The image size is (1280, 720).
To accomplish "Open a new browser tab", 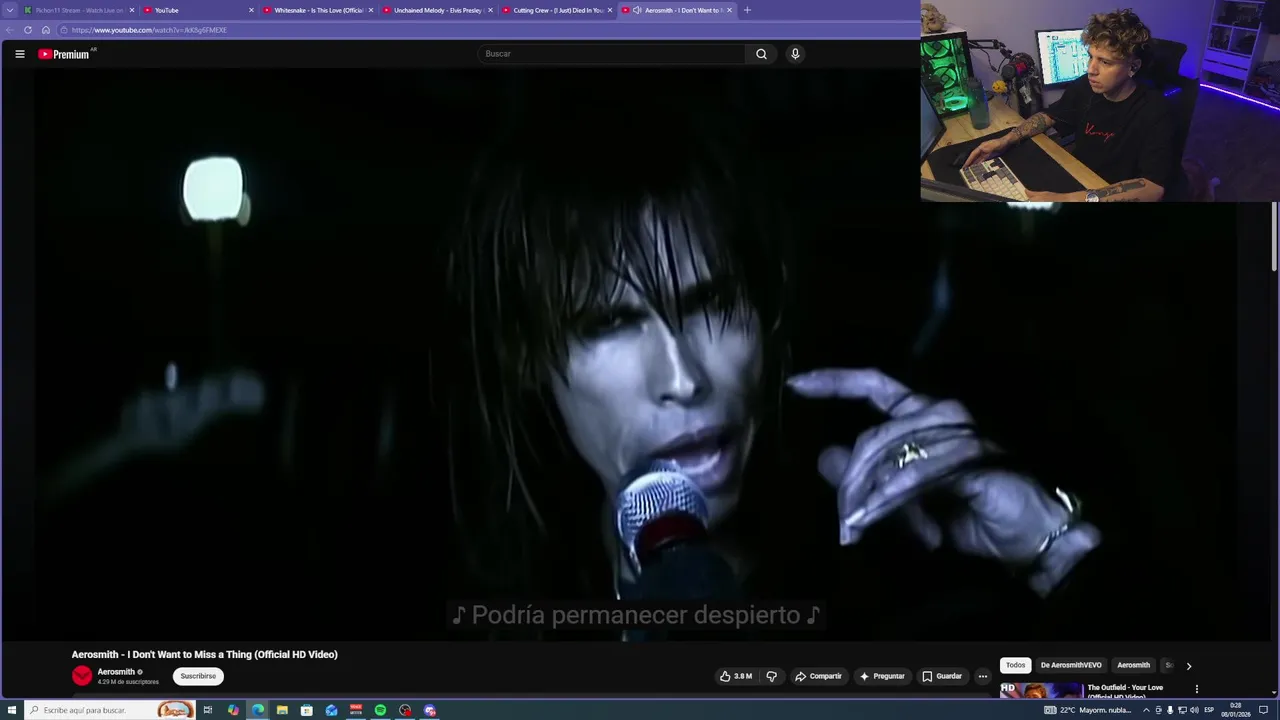I will pyautogui.click(x=747, y=10).
